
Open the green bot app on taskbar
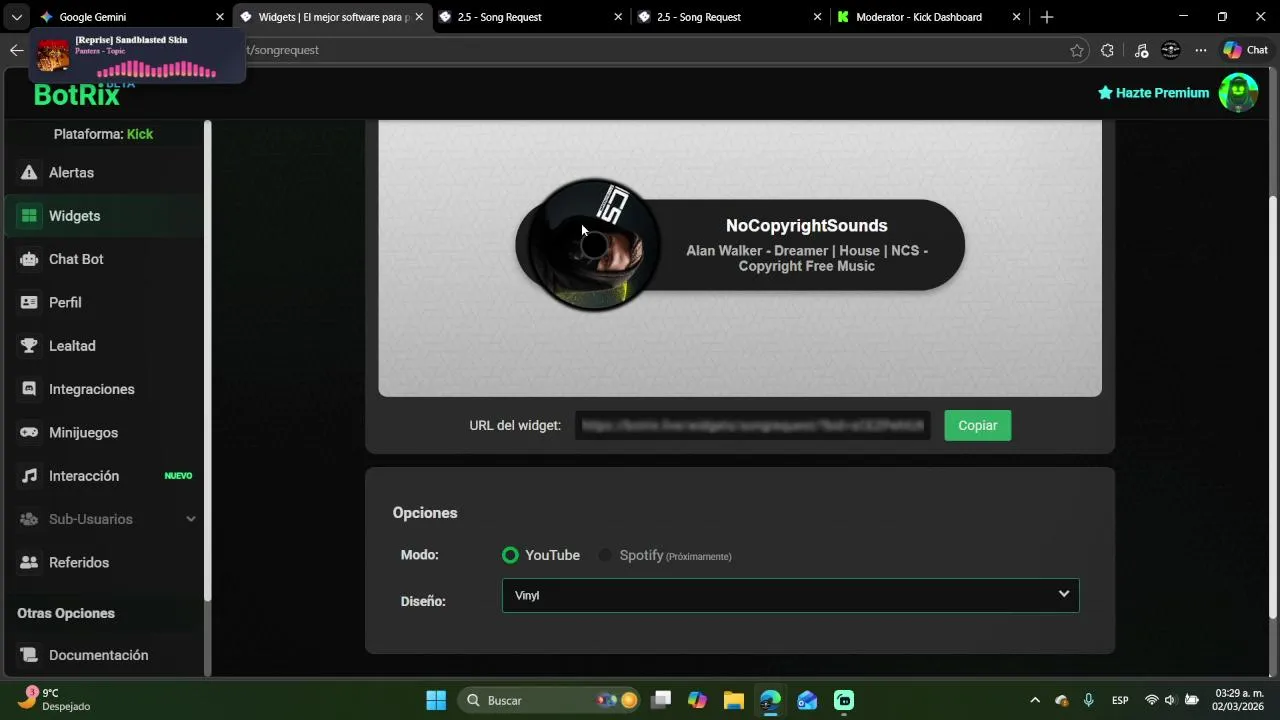pyautogui.click(x=844, y=700)
